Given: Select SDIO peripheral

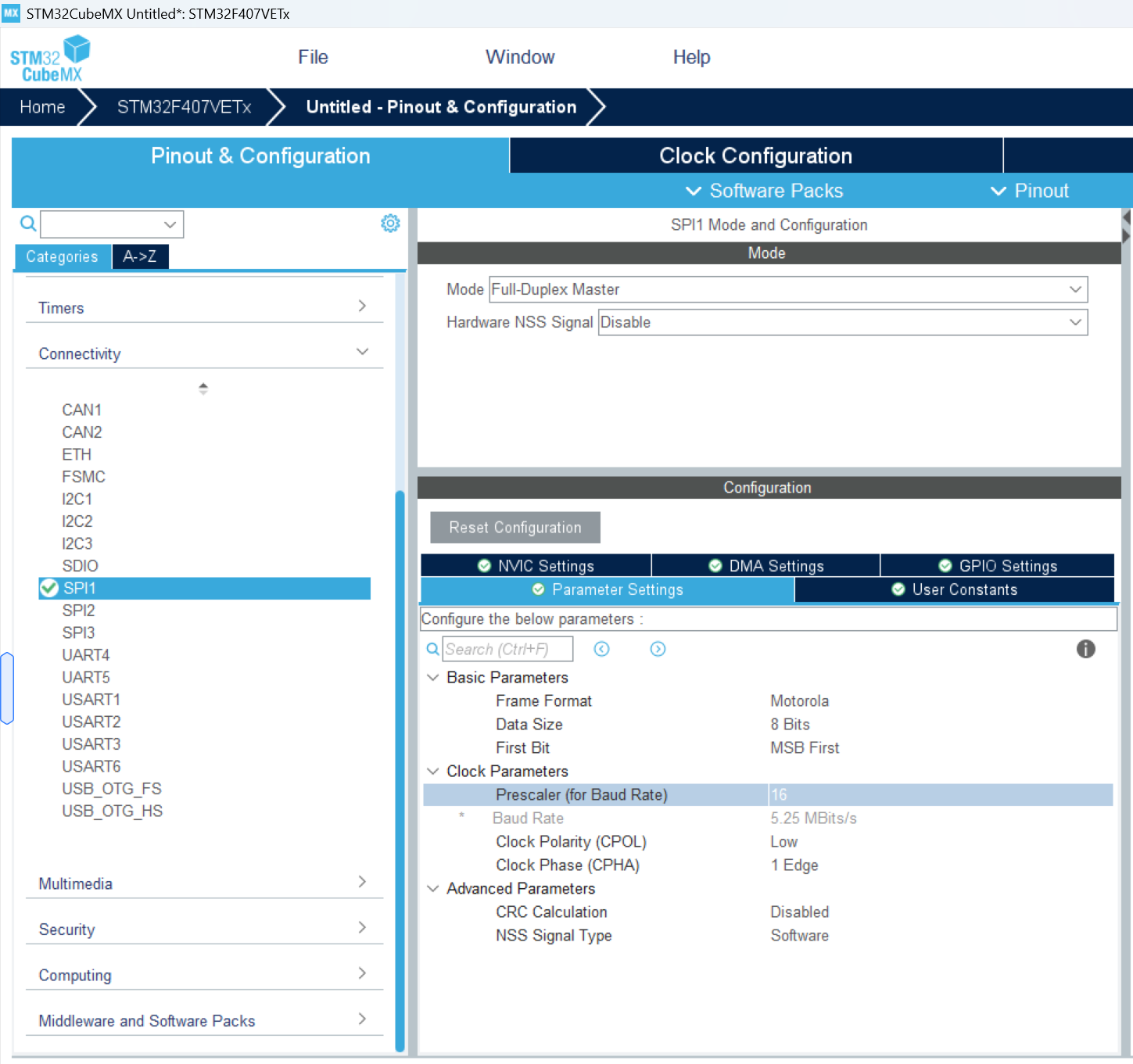Looking at the screenshot, I should pos(81,565).
